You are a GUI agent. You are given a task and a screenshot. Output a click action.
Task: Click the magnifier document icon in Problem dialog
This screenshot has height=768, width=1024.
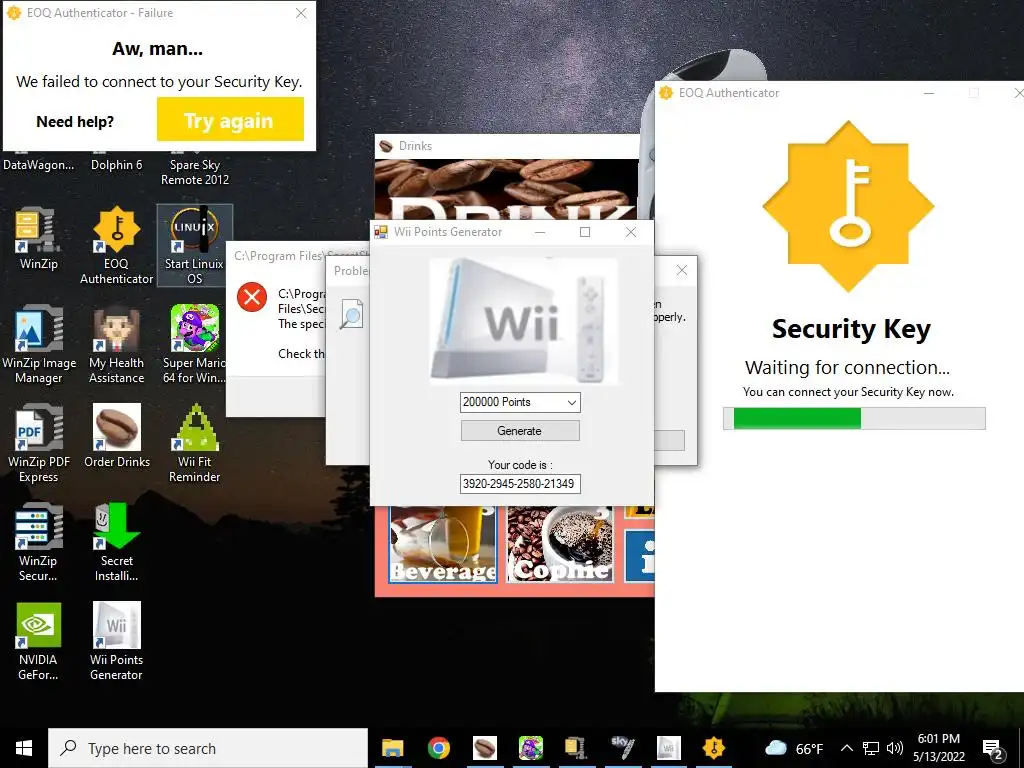click(x=351, y=313)
